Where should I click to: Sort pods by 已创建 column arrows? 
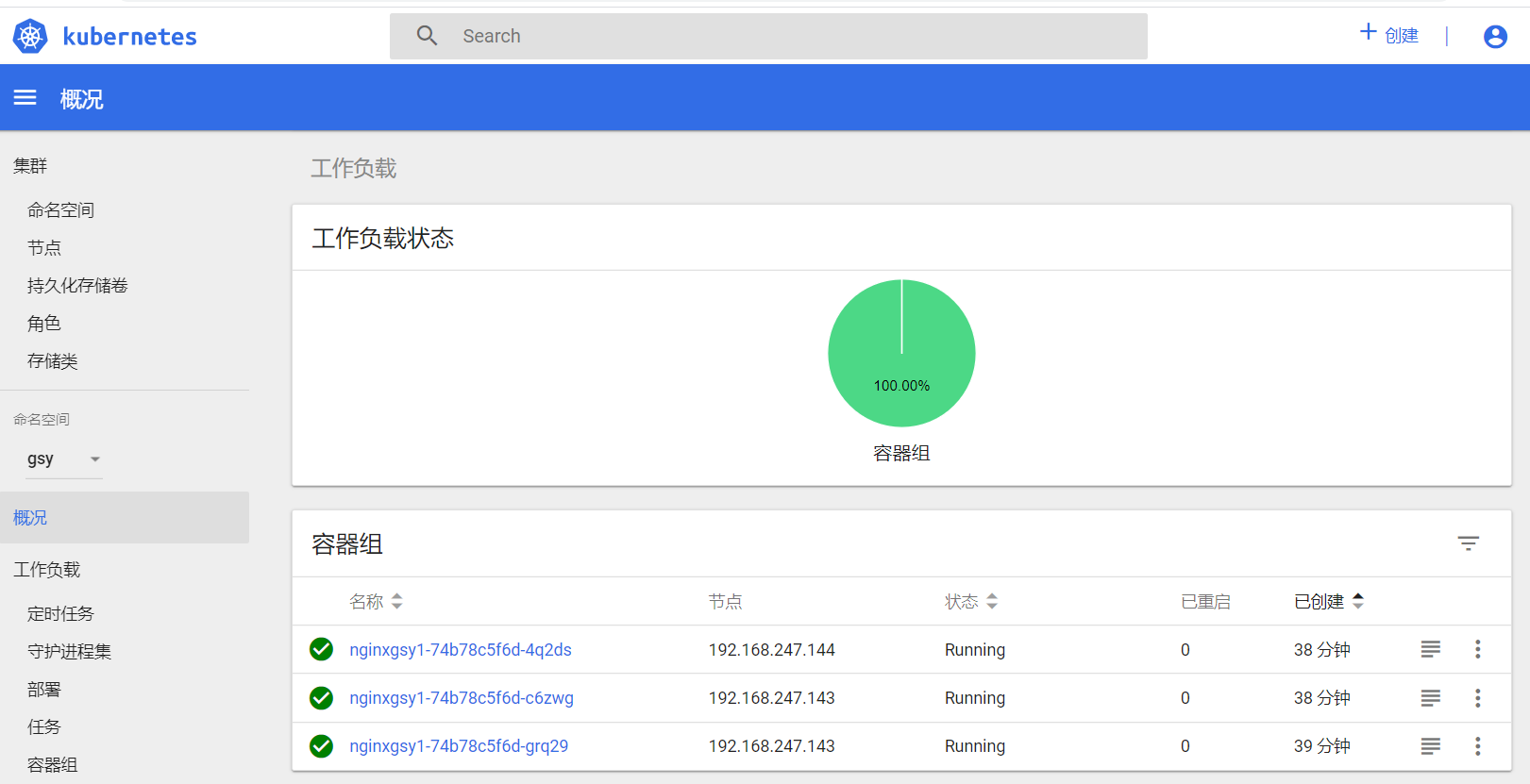pos(1358,601)
